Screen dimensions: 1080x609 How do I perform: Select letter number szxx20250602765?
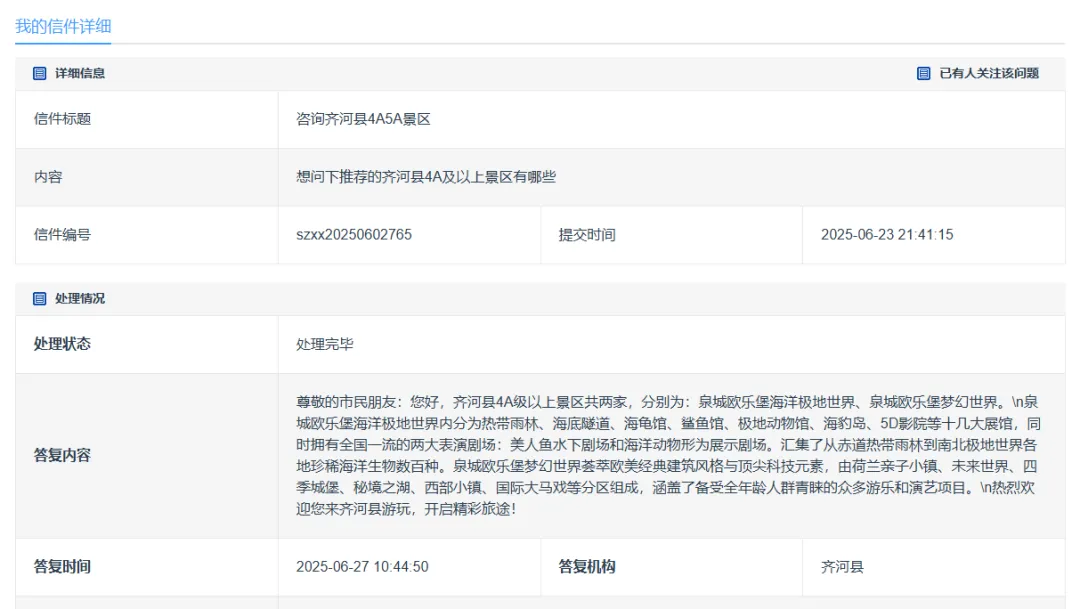pyautogui.click(x=354, y=235)
